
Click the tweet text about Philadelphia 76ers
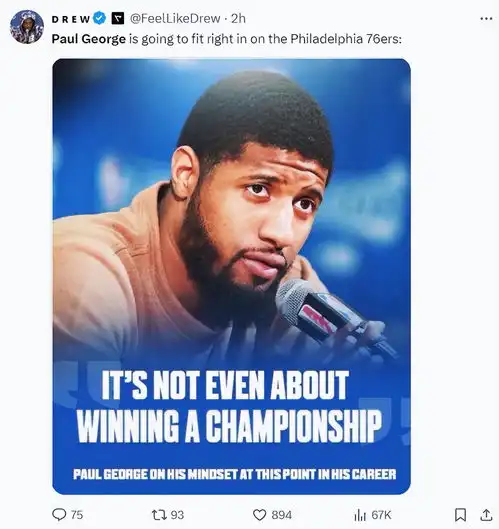pyautogui.click(x=227, y=39)
